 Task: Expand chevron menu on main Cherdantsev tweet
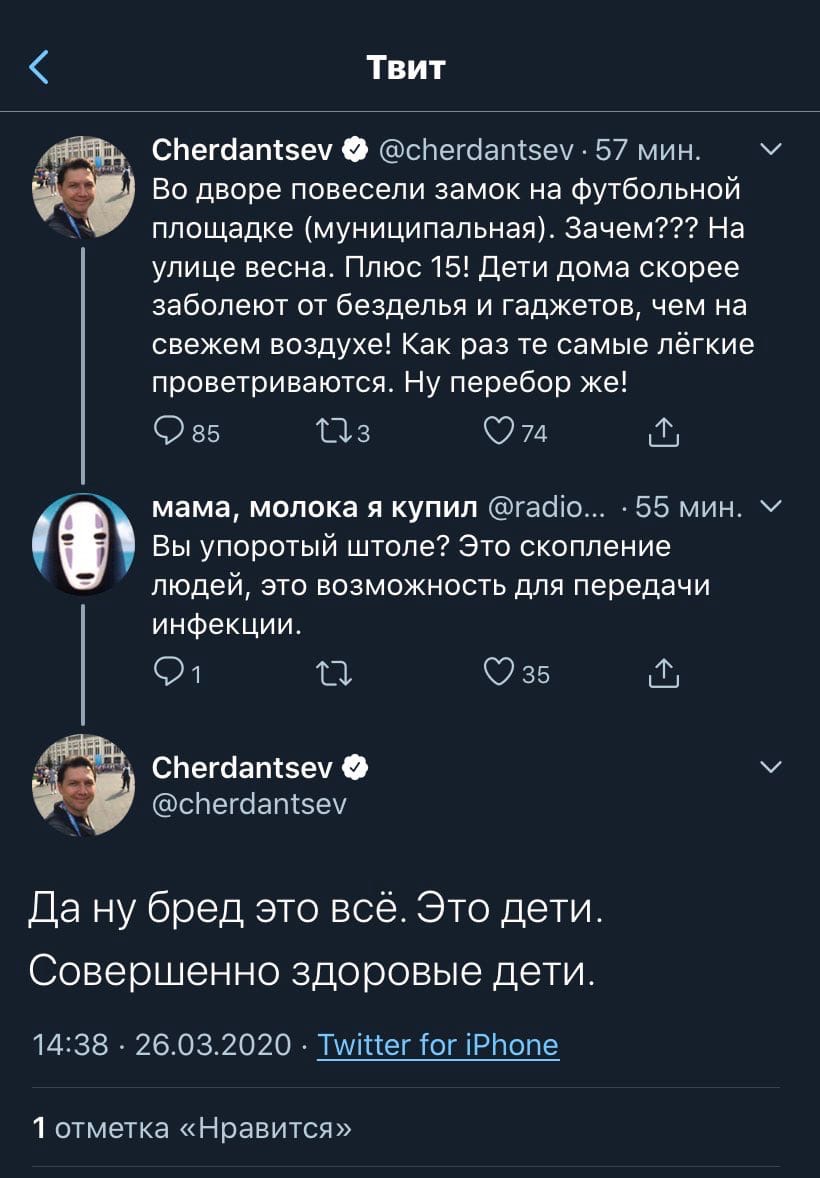click(x=771, y=766)
